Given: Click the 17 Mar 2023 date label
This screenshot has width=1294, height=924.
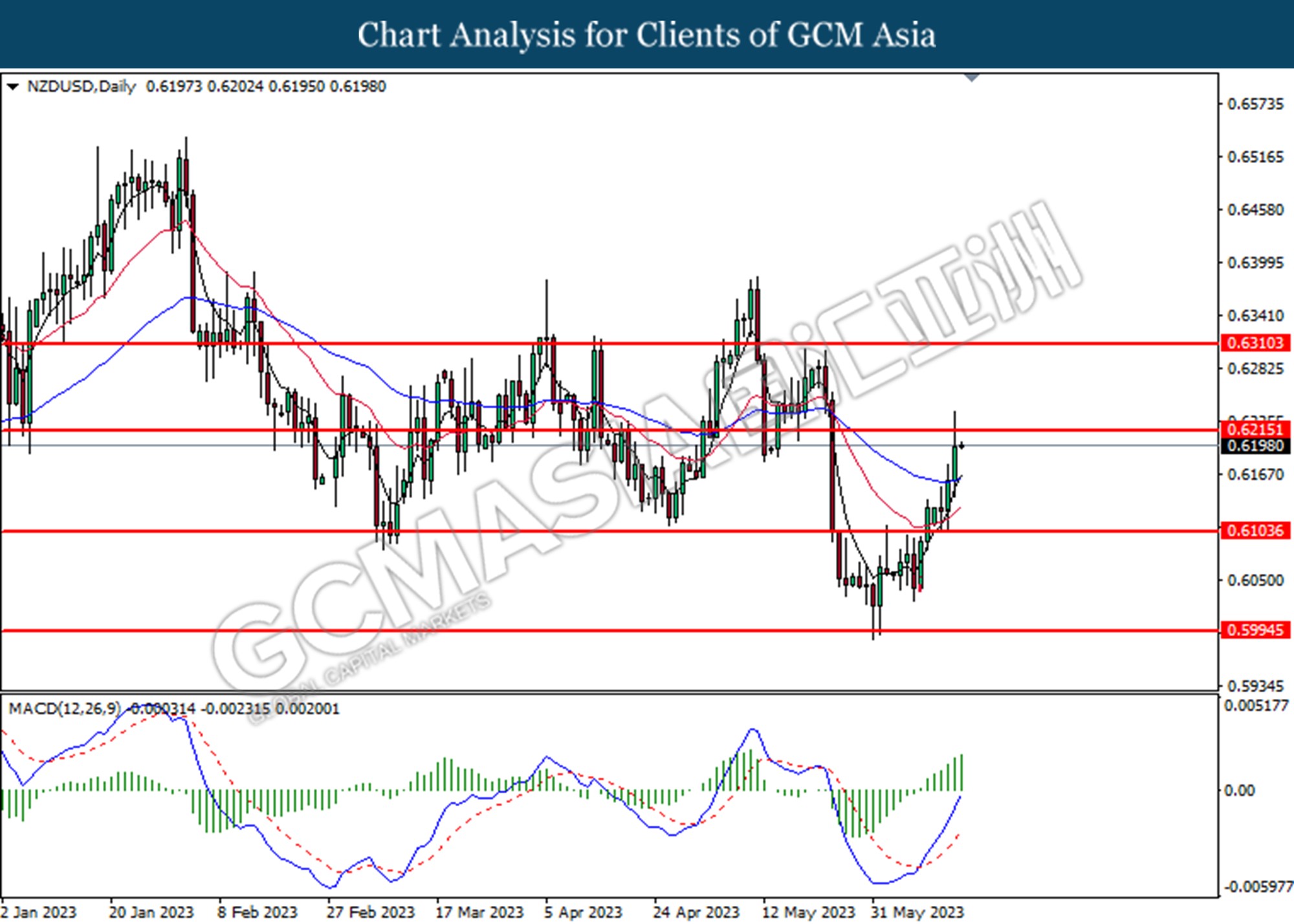Looking at the screenshot, I should point(479,912).
